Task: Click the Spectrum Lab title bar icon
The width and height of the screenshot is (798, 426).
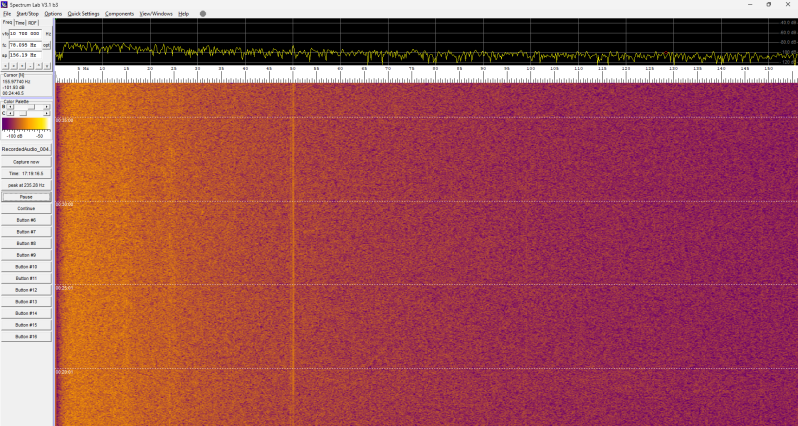Action: pyautogui.click(x=5, y=4)
